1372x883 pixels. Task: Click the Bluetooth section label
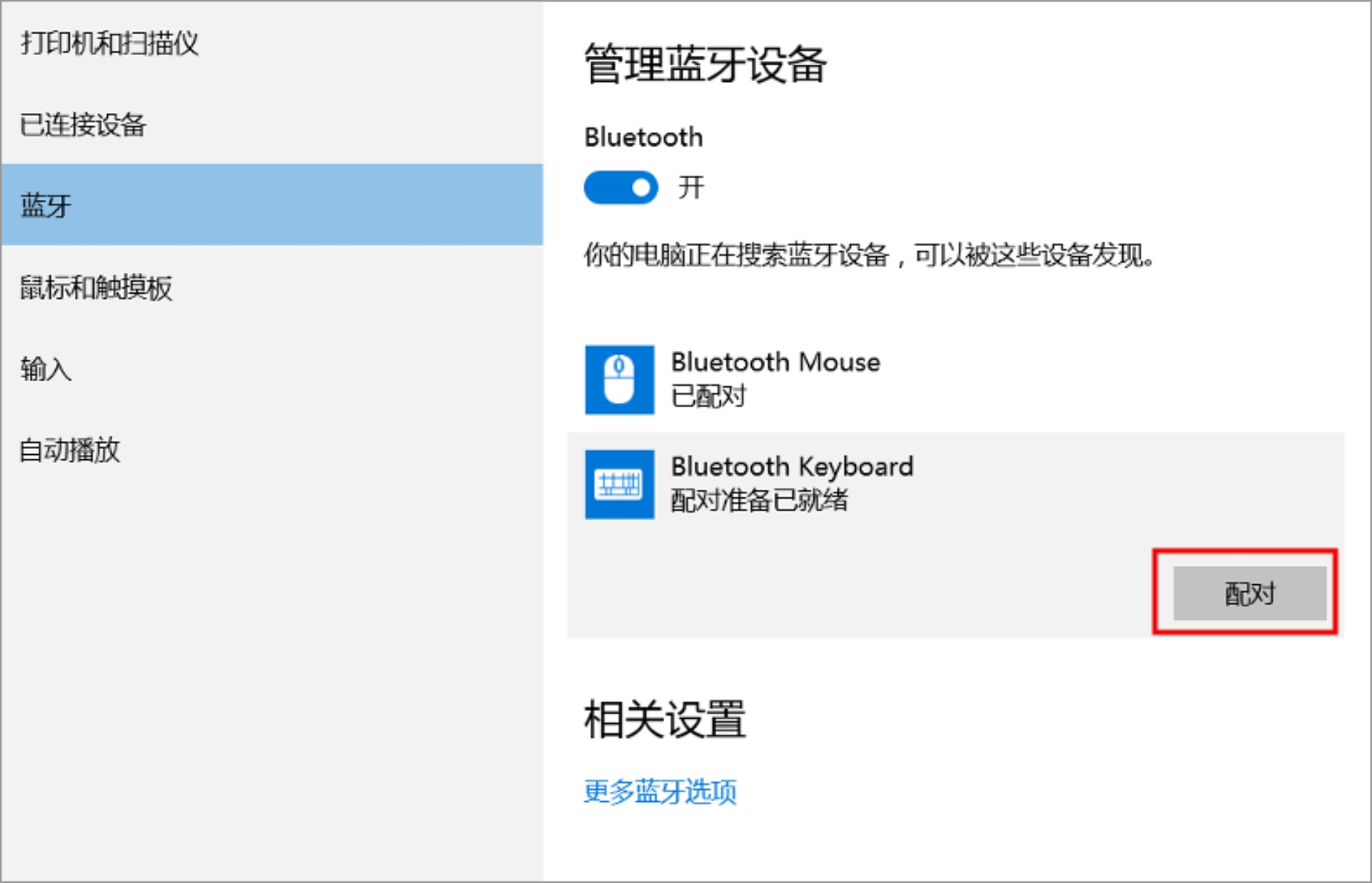[642, 137]
